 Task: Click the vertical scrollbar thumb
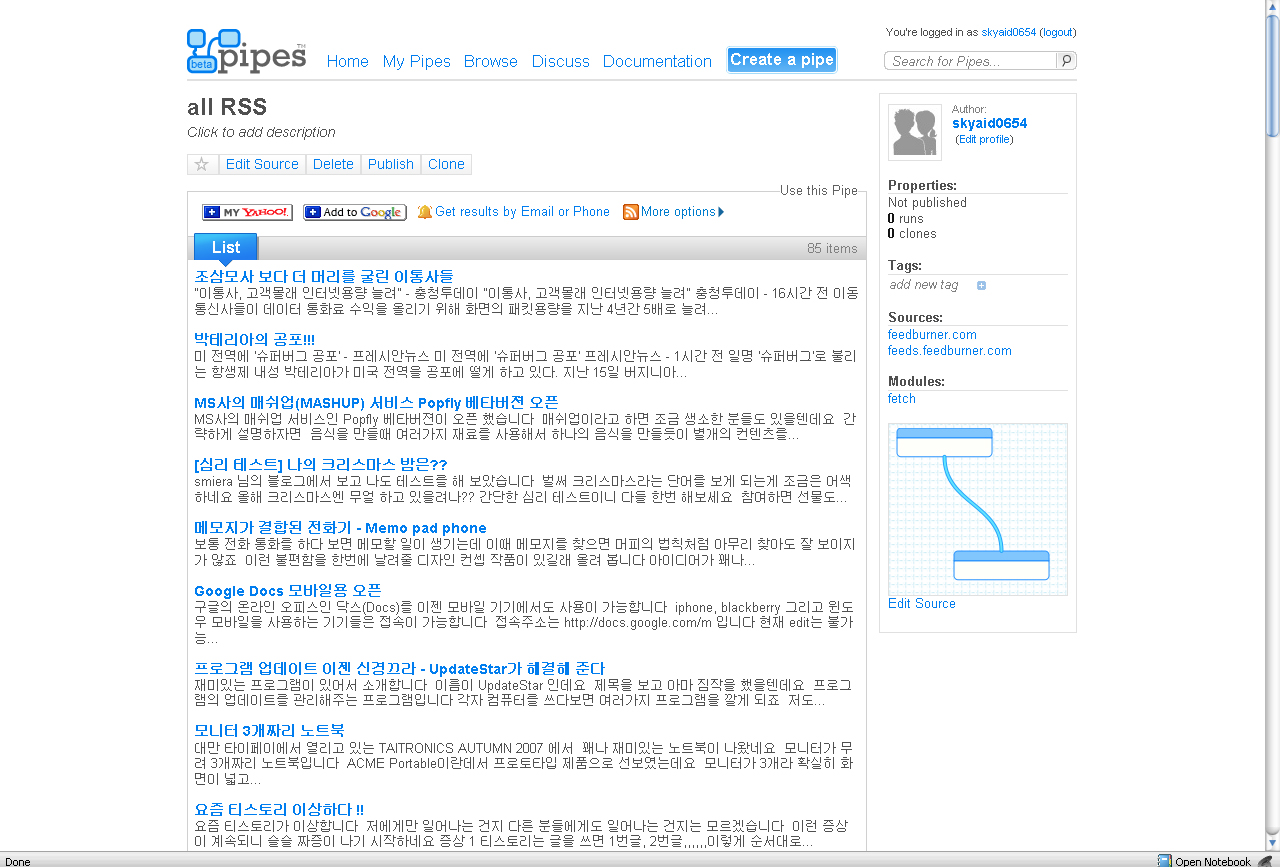(1272, 75)
